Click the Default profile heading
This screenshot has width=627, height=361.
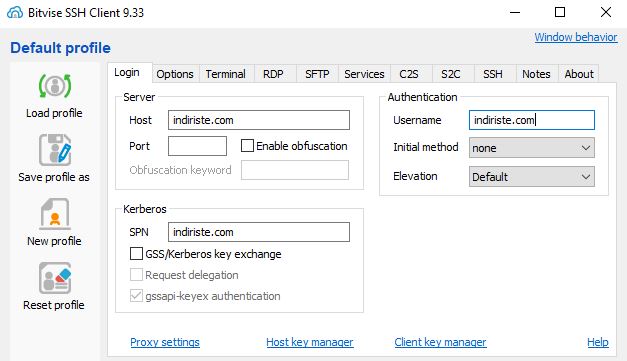coord(60,48)
